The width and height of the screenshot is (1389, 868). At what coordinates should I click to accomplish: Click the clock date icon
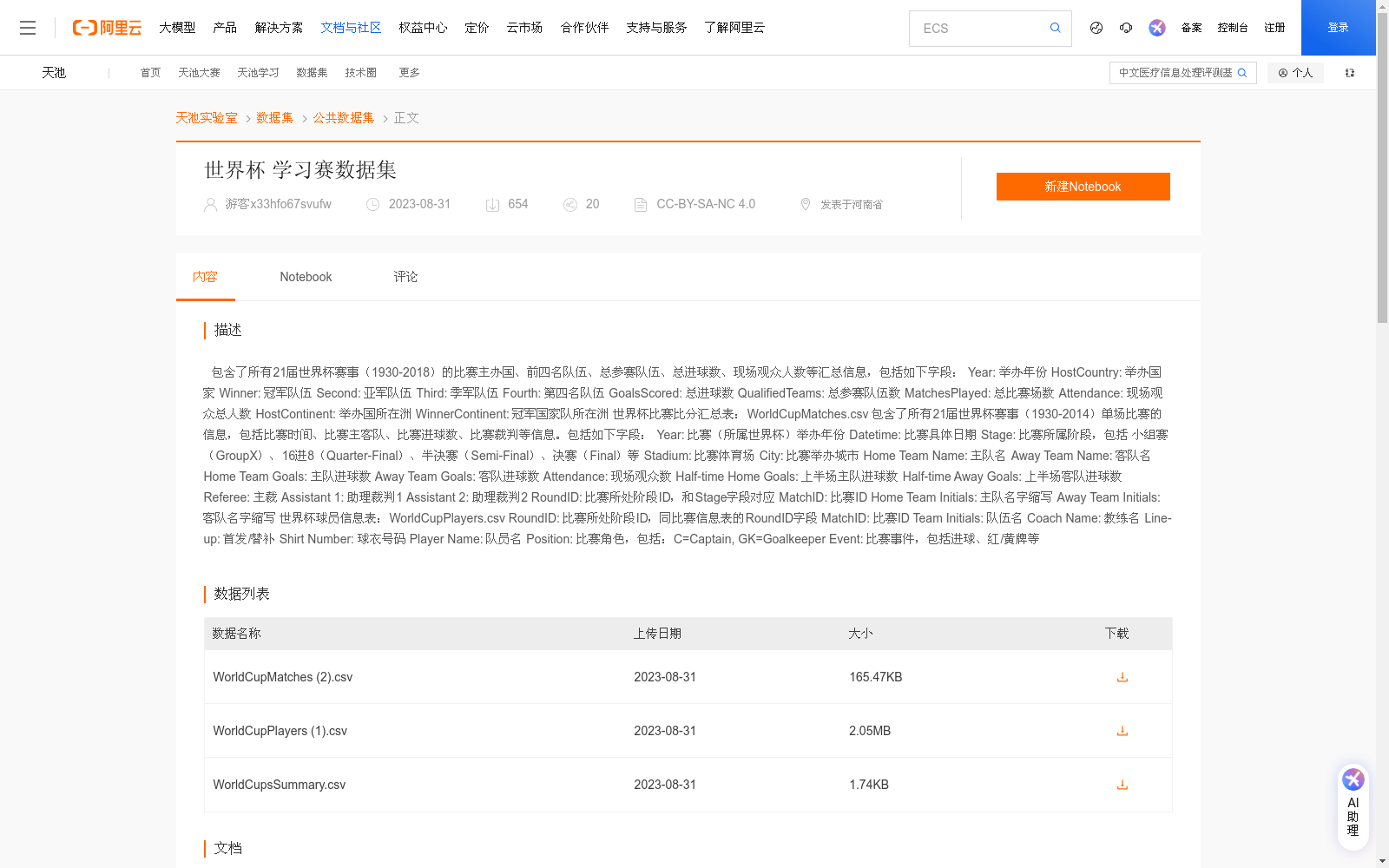click(x=373, y=205)
